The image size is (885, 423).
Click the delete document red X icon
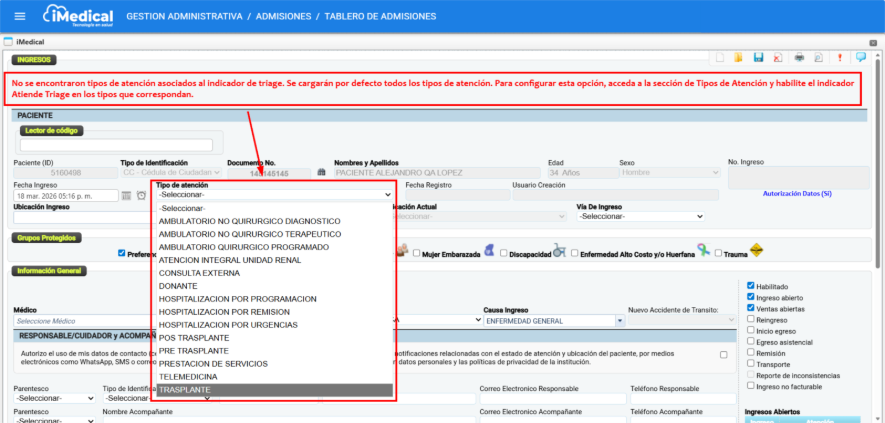click(778, 58)
